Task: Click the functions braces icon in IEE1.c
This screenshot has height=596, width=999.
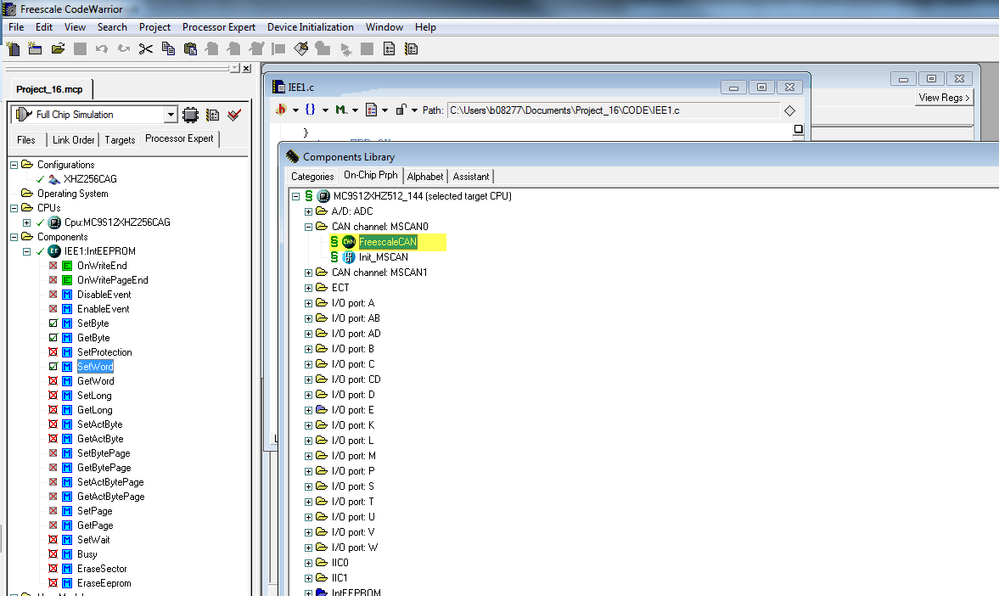Action: 310,110
